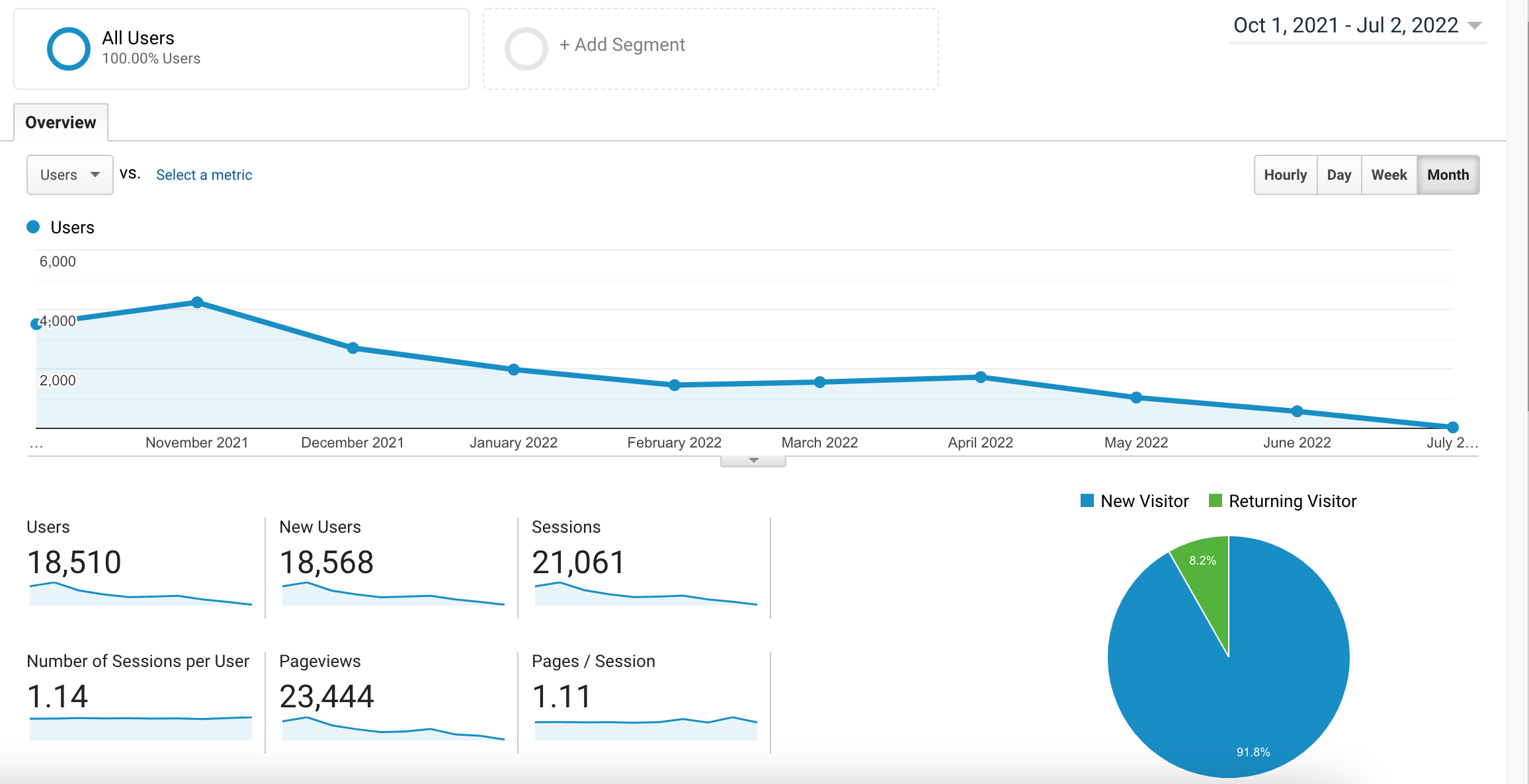Select the Hourly view button

coord(1286,175)
